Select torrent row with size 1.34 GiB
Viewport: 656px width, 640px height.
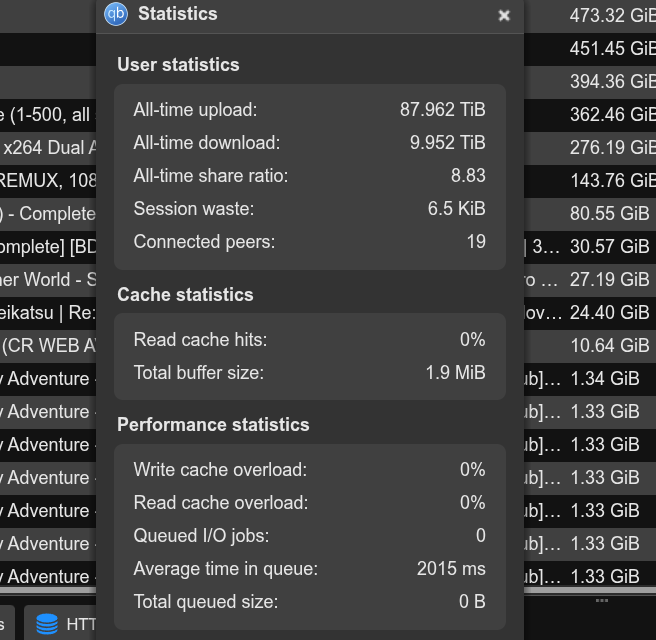[590, 379]
